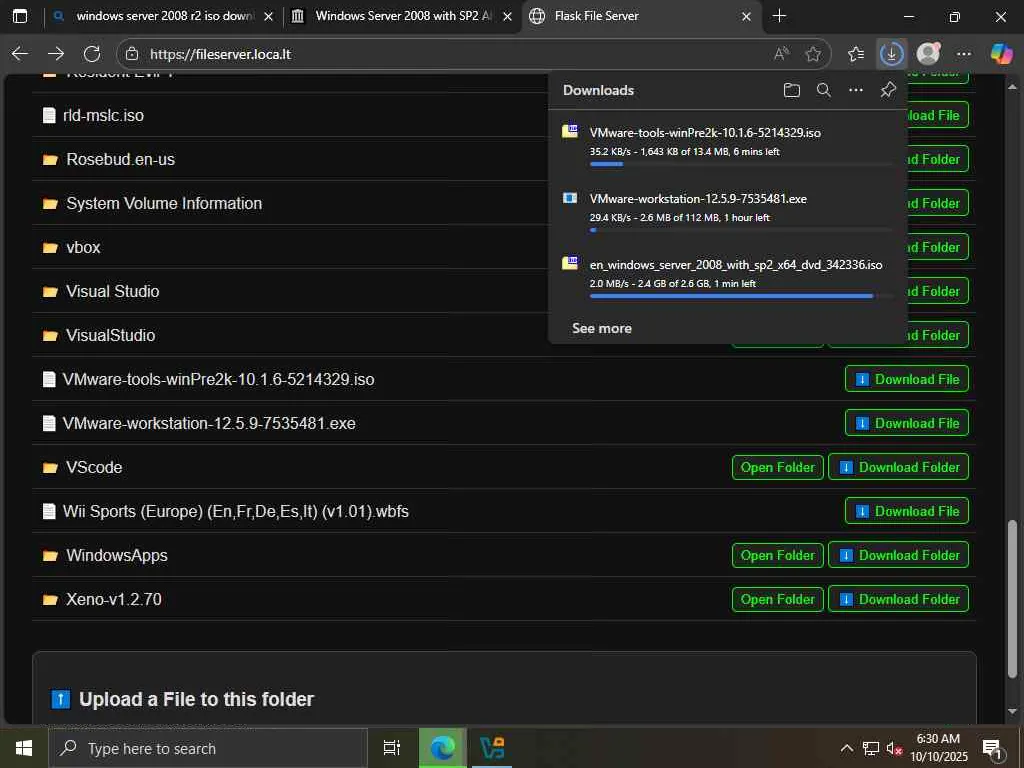Download File for VMware-tools-winPre2k iso row
This screenshot has height=768, width=1024.
pyautogui.click(x=906, y=379)
